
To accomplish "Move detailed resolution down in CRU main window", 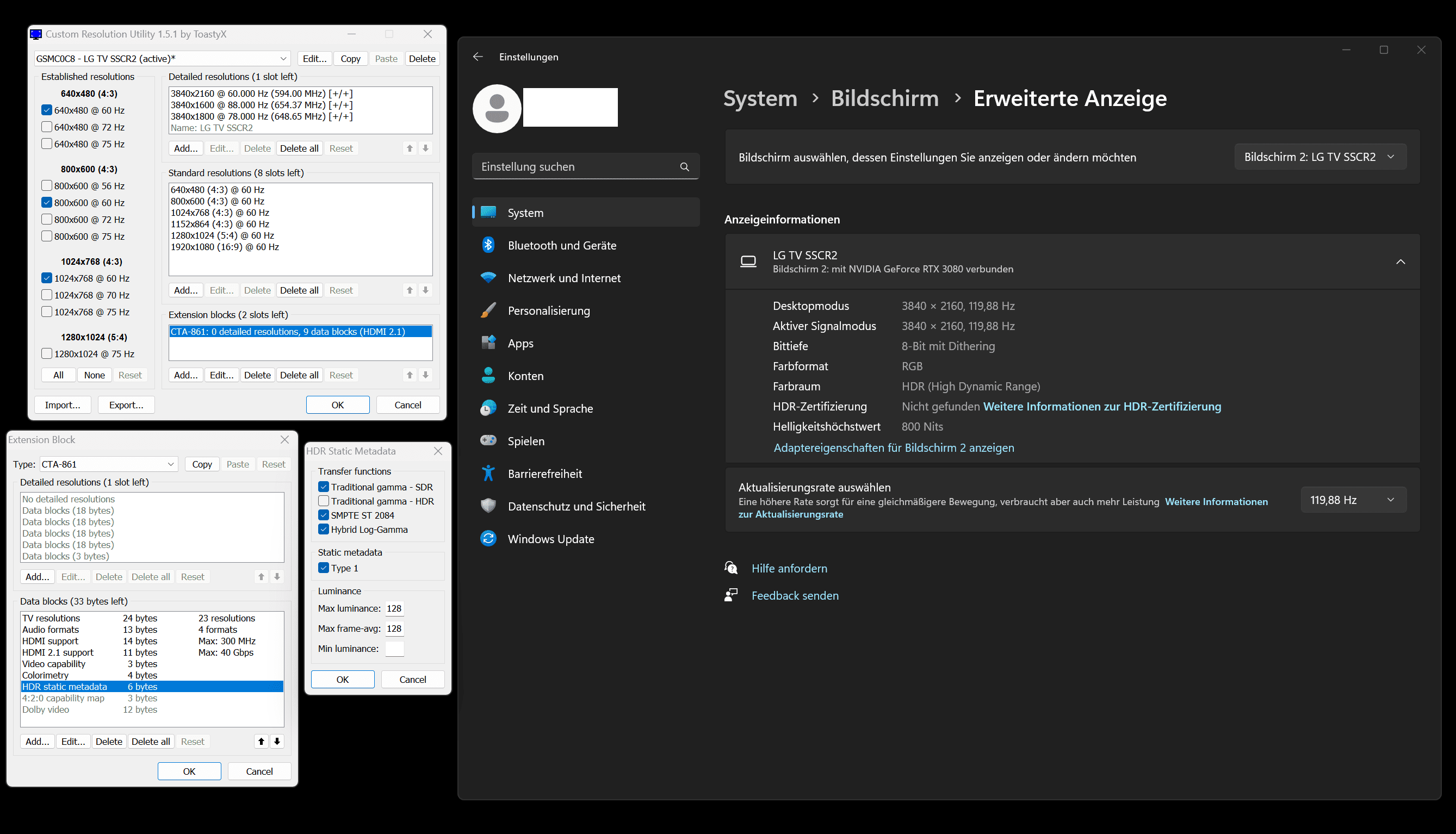I will tap(425, 148).
